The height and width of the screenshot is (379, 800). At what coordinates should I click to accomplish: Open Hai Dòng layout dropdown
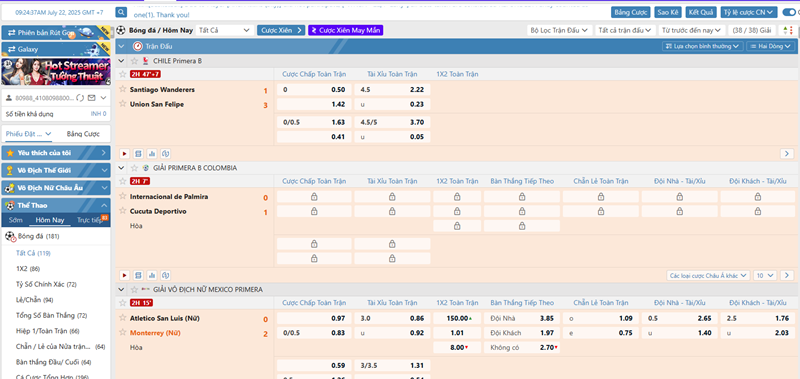771,46
